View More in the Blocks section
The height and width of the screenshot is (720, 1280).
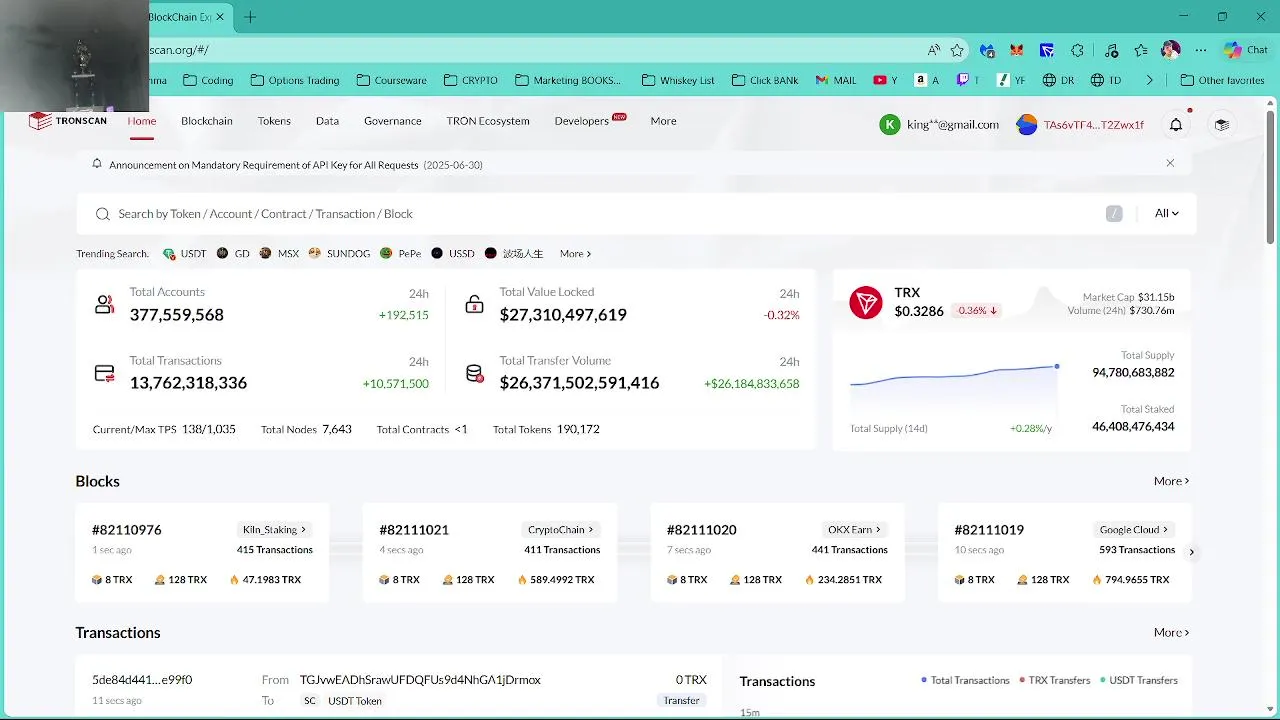pos(1171,481)
